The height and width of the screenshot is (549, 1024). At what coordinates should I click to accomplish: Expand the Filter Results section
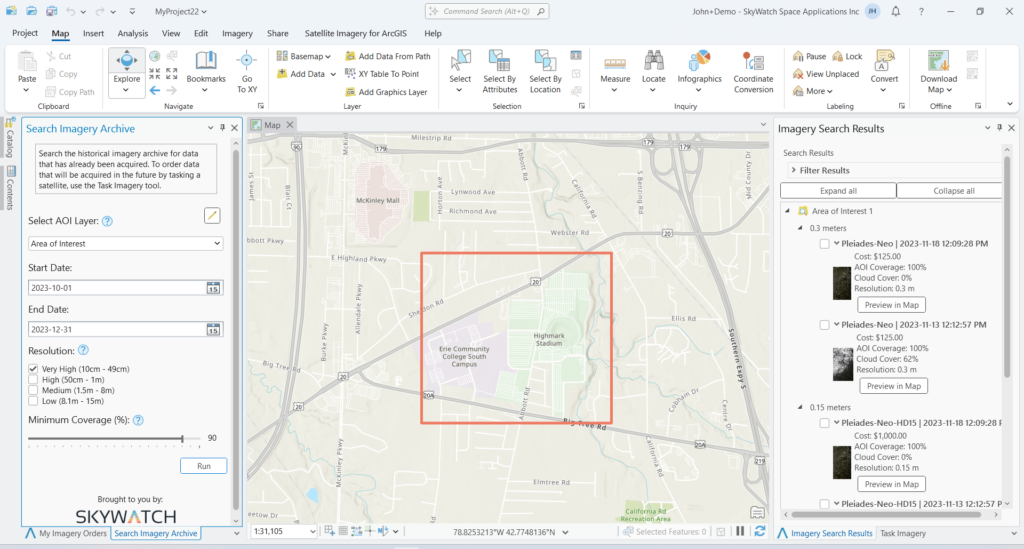pyautogui.click(x=792, y=171)
